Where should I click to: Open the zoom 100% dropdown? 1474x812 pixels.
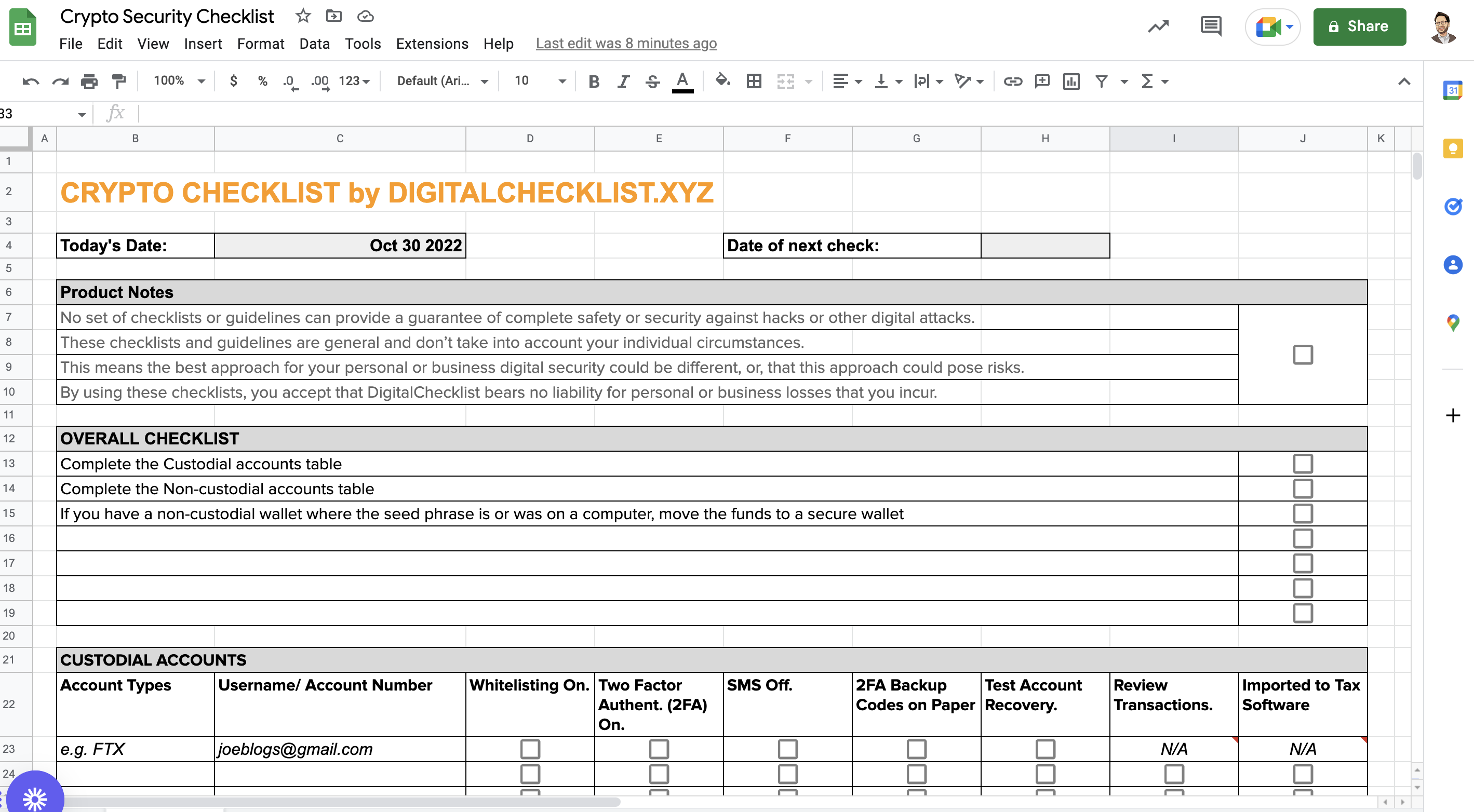pos(179,80)
